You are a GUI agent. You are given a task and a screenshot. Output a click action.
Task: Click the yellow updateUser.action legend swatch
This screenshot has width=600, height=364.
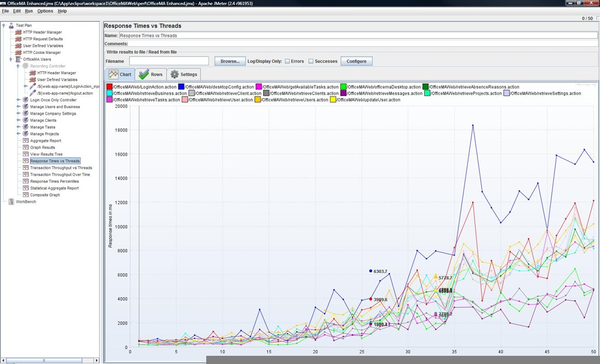(333, 100)
